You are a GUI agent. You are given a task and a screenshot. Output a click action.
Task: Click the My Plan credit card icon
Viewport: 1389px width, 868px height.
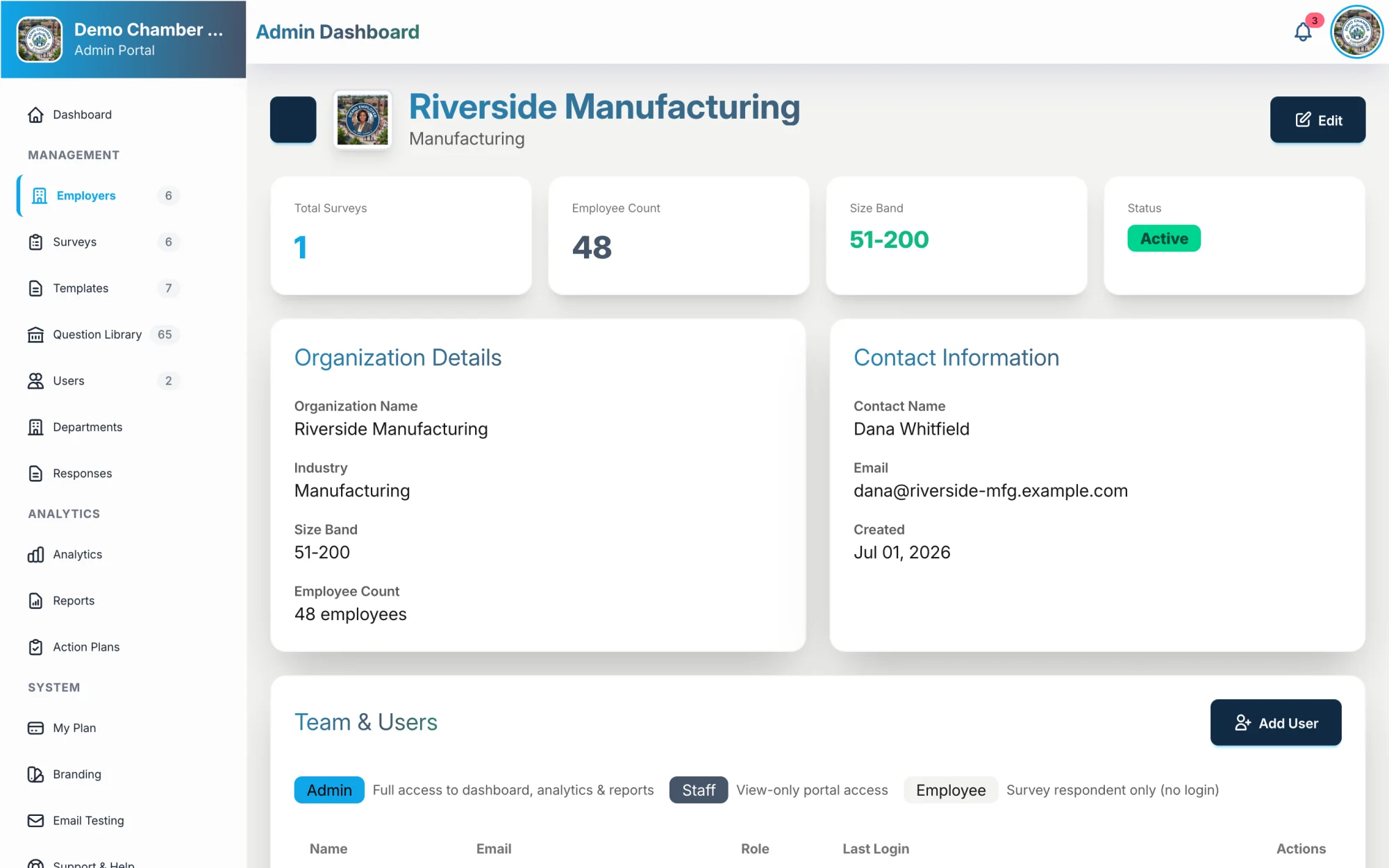[x=35, y=728]
